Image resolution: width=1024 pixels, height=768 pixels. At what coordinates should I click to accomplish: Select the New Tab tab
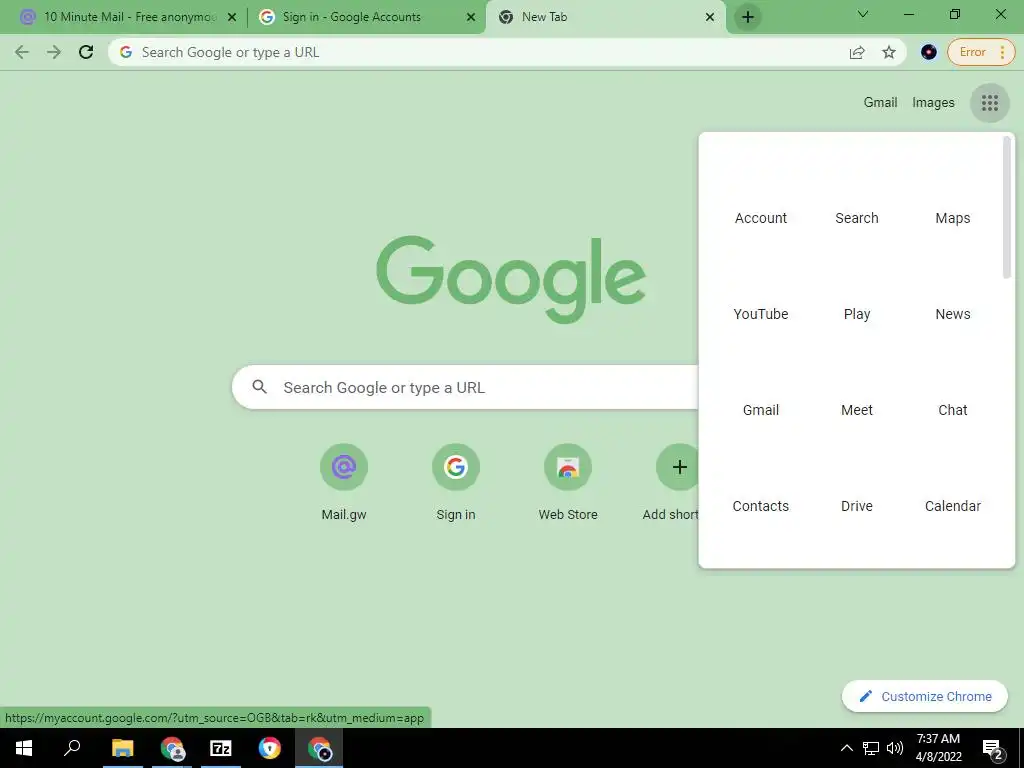point(605,17)
